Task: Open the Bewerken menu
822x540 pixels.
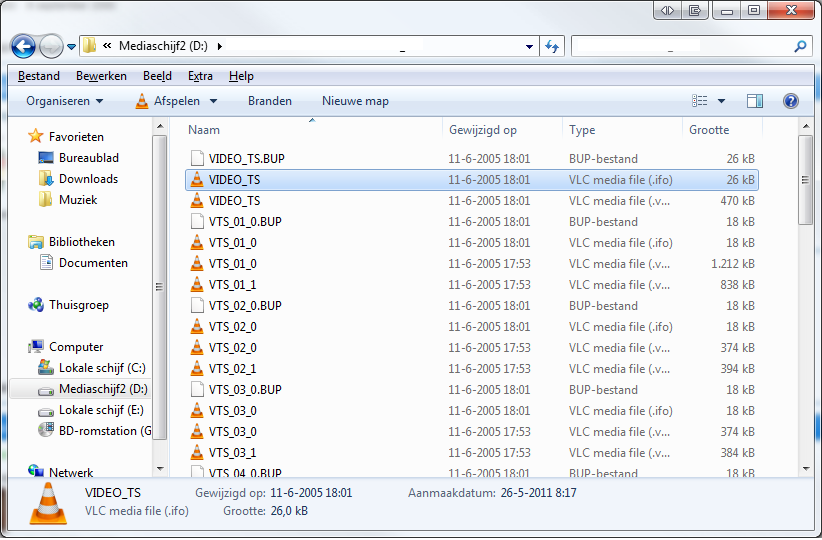Action: click(x=101, y=76)
